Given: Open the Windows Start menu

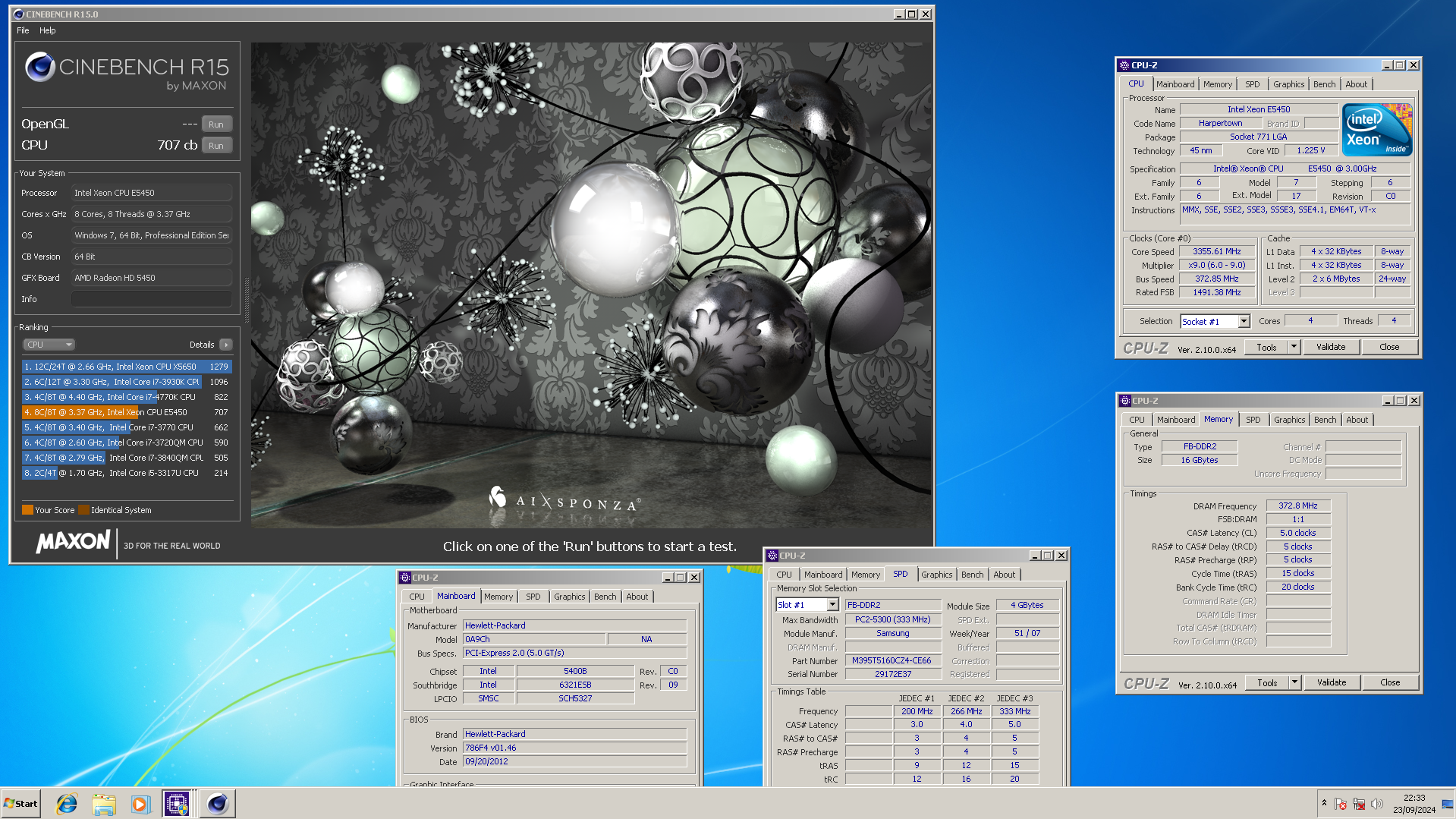Looking at the screenshot, I should [x=21, y=804].
